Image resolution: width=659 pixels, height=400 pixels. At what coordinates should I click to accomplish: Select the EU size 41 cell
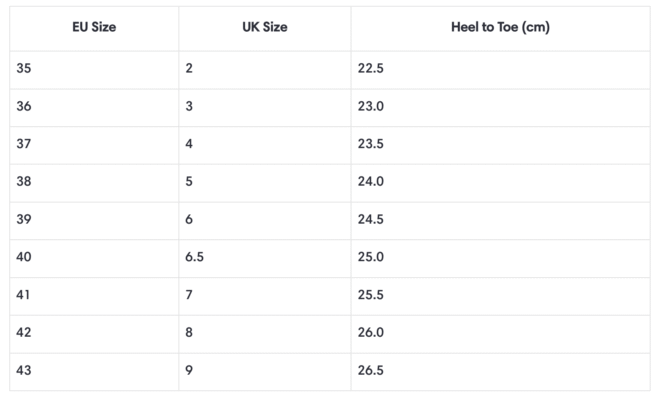pyautogui.click(x=26, y=295)
